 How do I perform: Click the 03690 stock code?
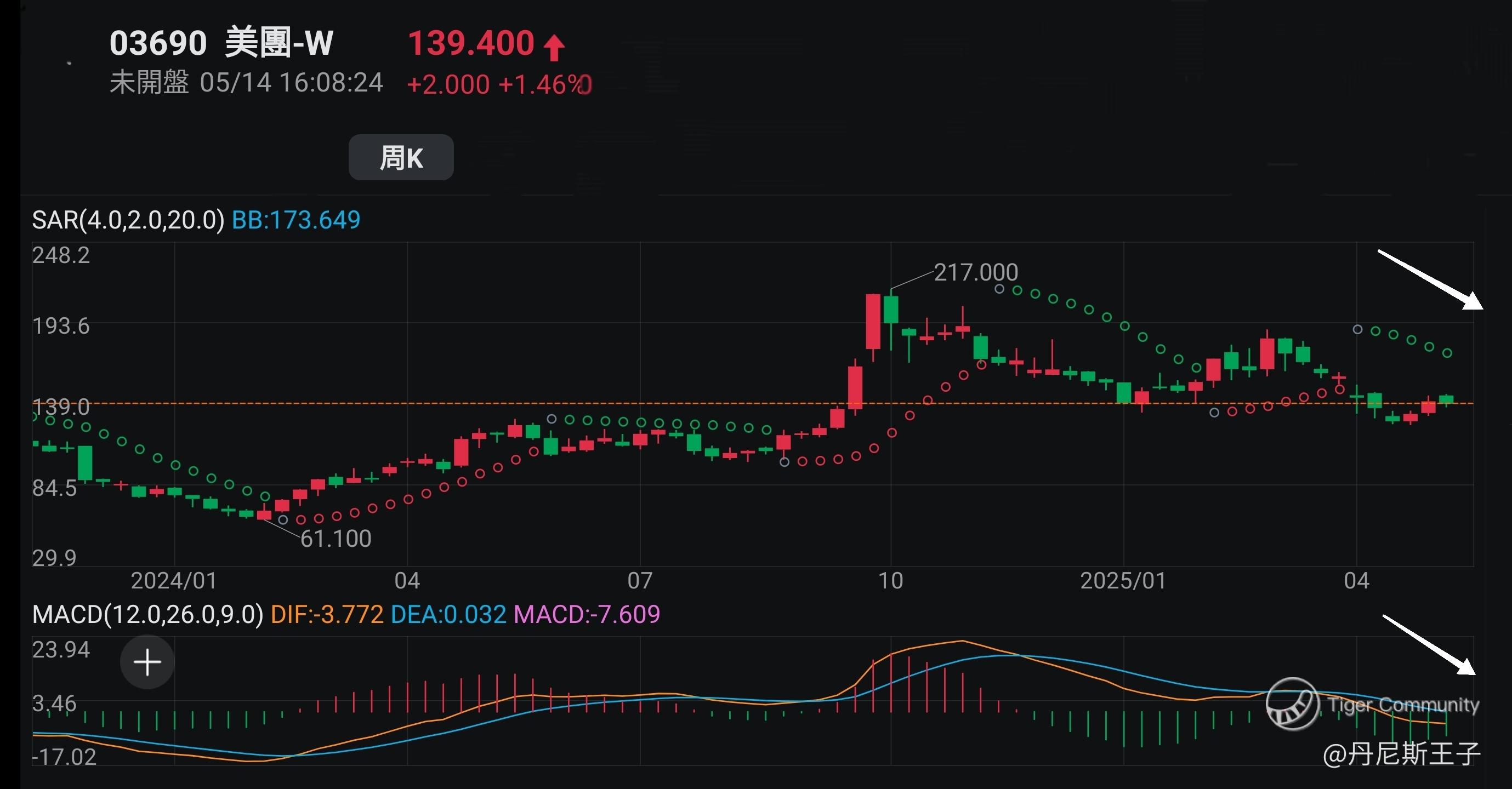pyautogui.click(x=158, y=43)
